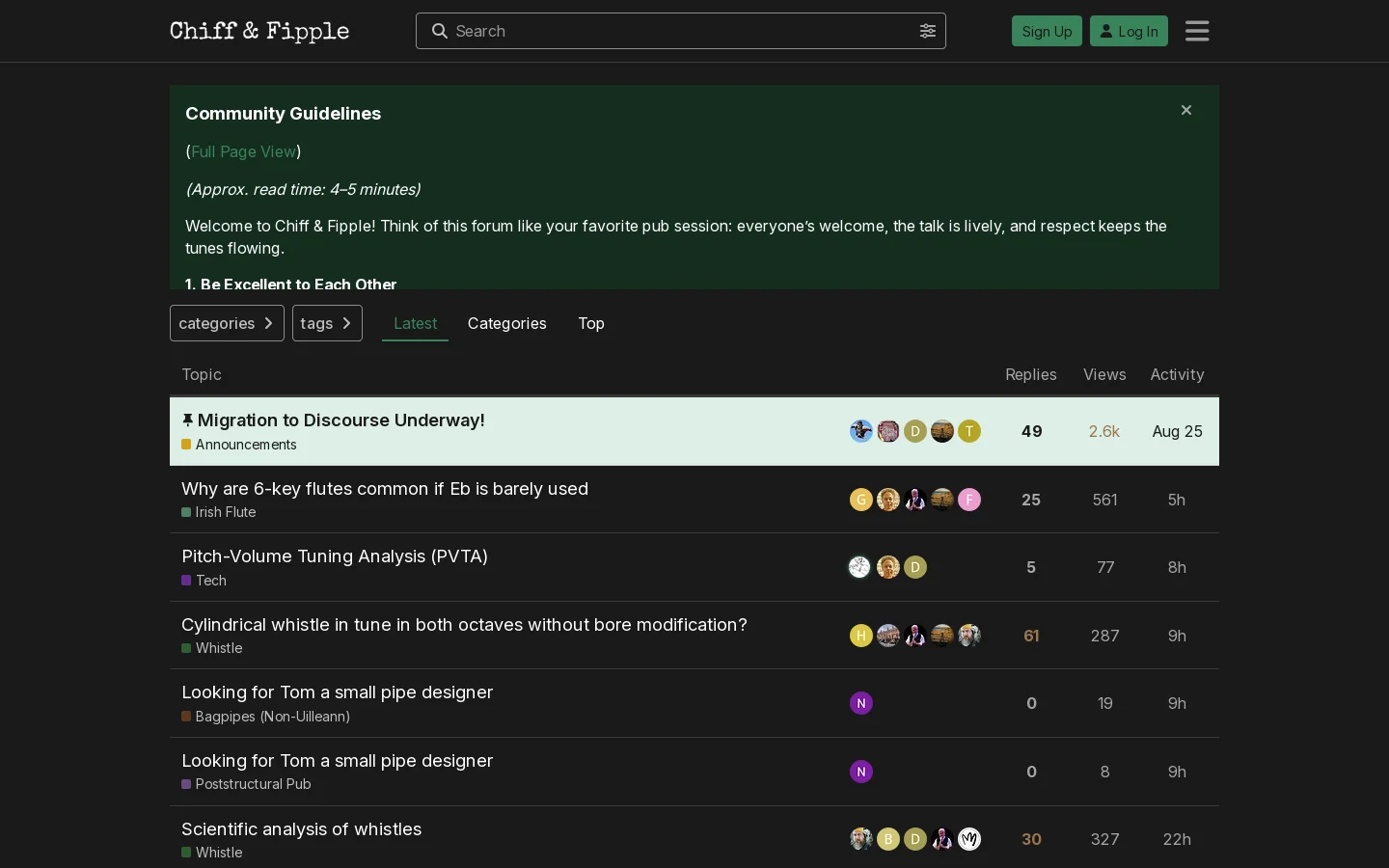Click the Sign Up button
The width and height of the screenshot is (1389, 868).
1047,31
